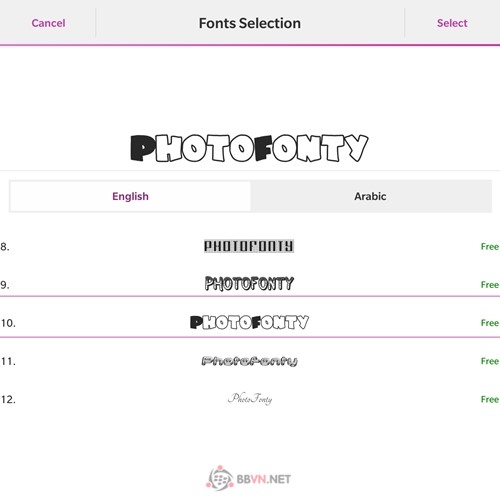
Task: Click the Fonts Selection title
Action: point(250,23)
